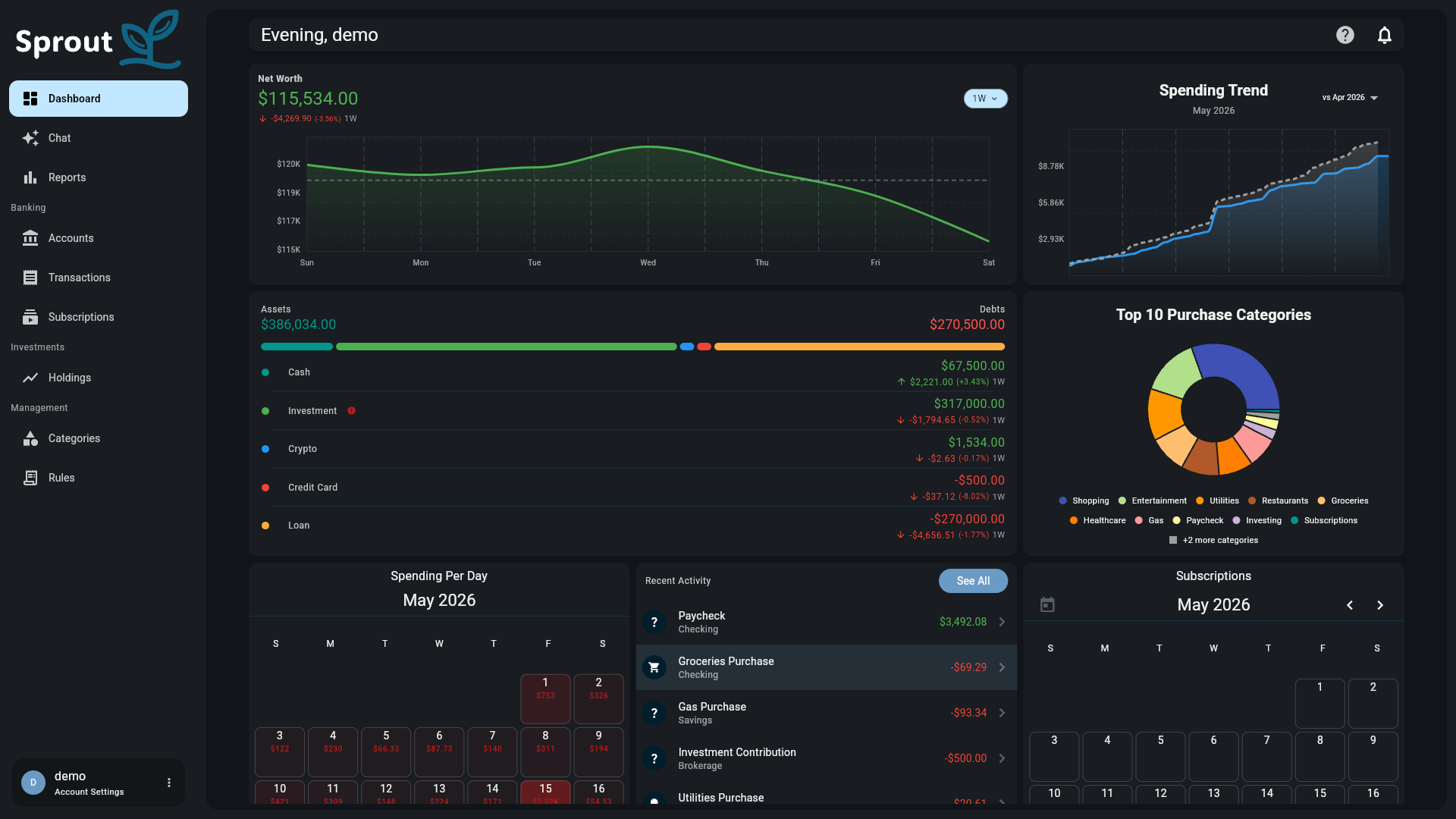Expand the Paycheck transaction chevron
Viewport: 1456px width, 819px height.
pos(1002,622)
